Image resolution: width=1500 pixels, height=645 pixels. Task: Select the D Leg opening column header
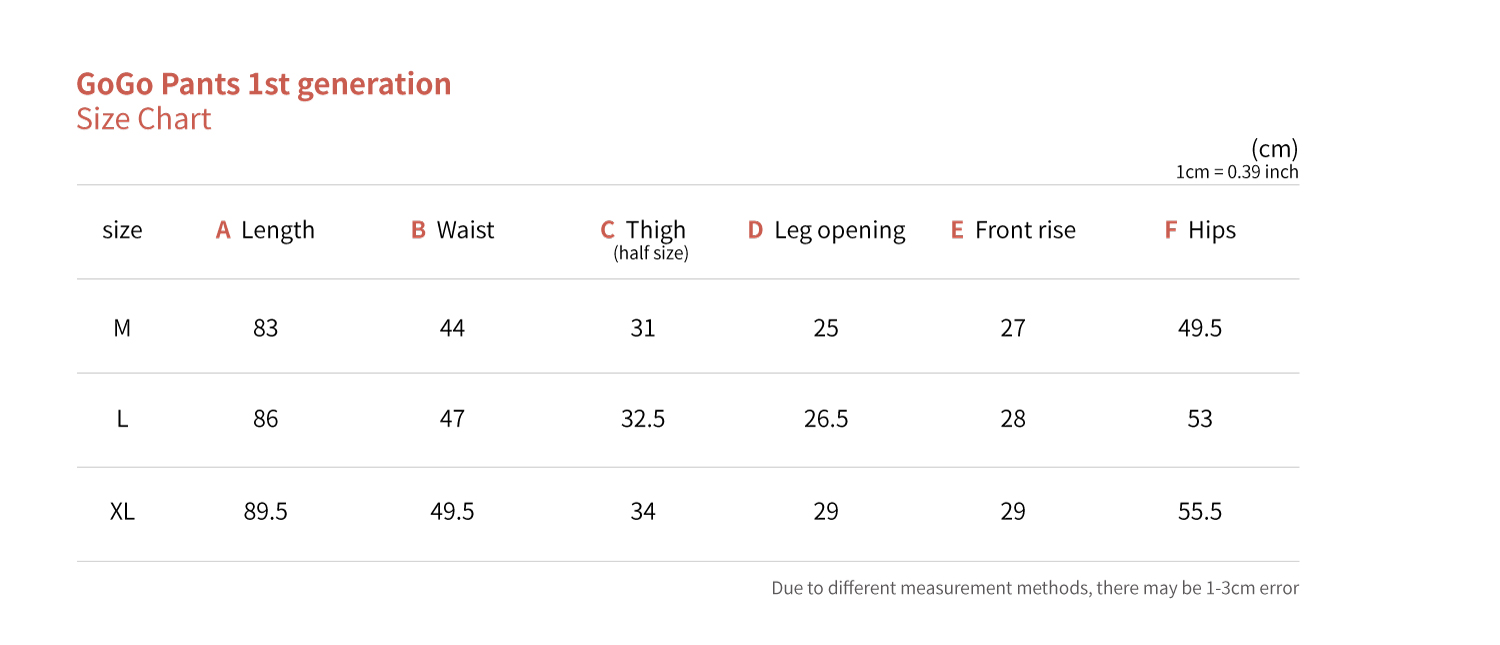[826, 230]
